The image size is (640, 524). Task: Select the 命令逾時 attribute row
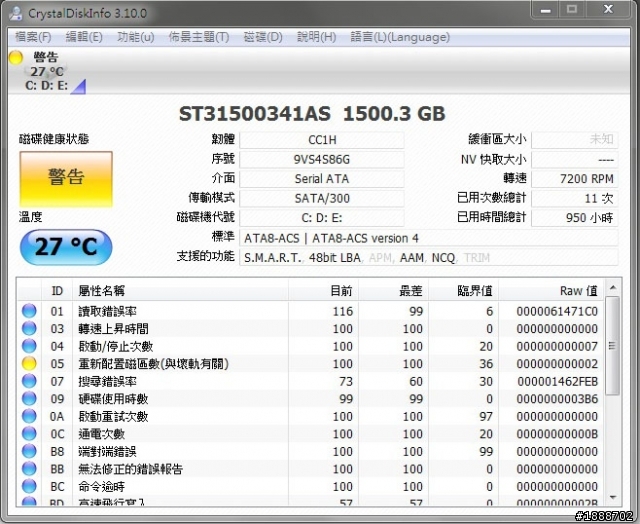[311, 486]
